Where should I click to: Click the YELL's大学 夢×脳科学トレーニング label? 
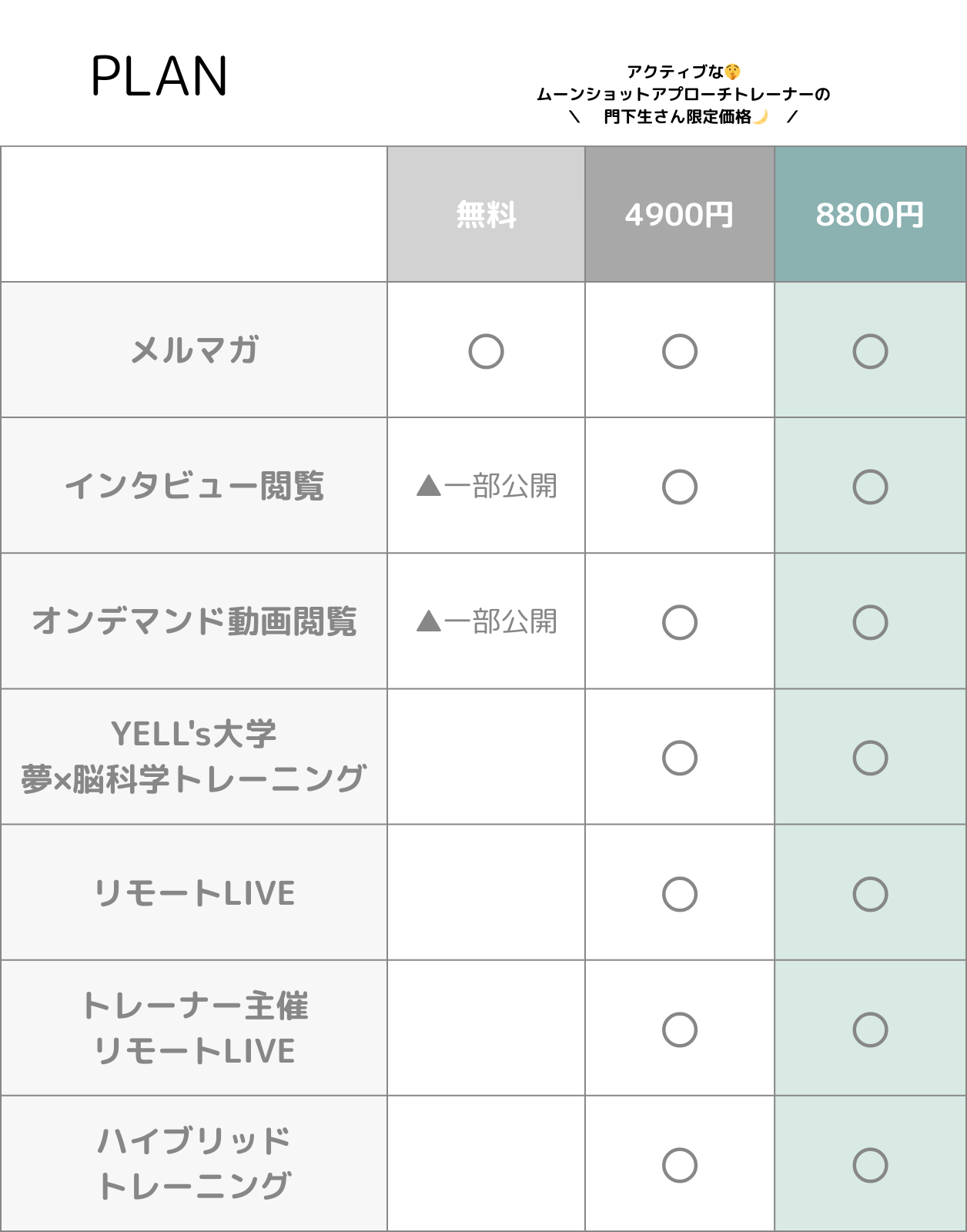194,758
